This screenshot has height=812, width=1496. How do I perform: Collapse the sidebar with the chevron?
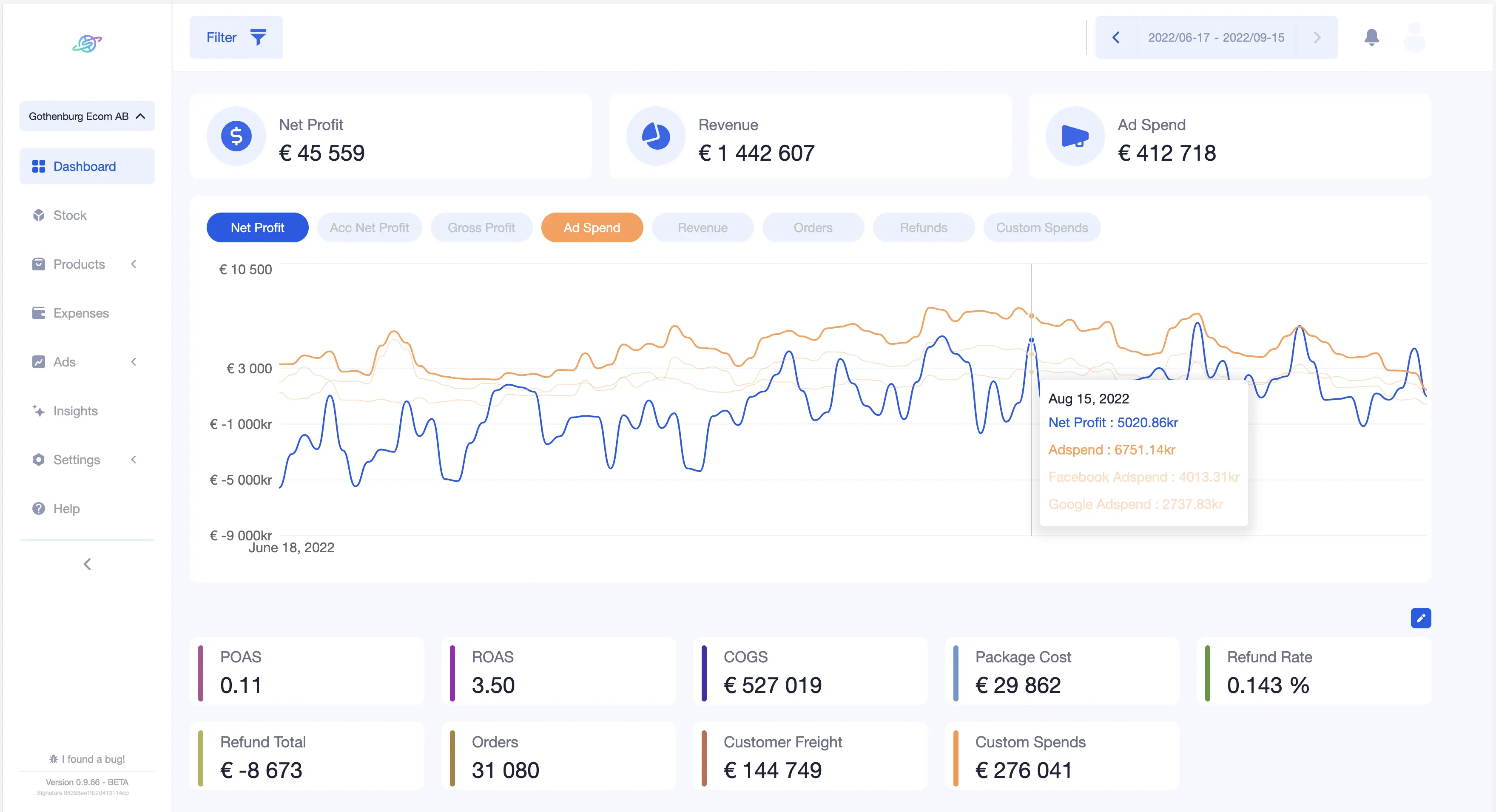click(x=86, y=563)
